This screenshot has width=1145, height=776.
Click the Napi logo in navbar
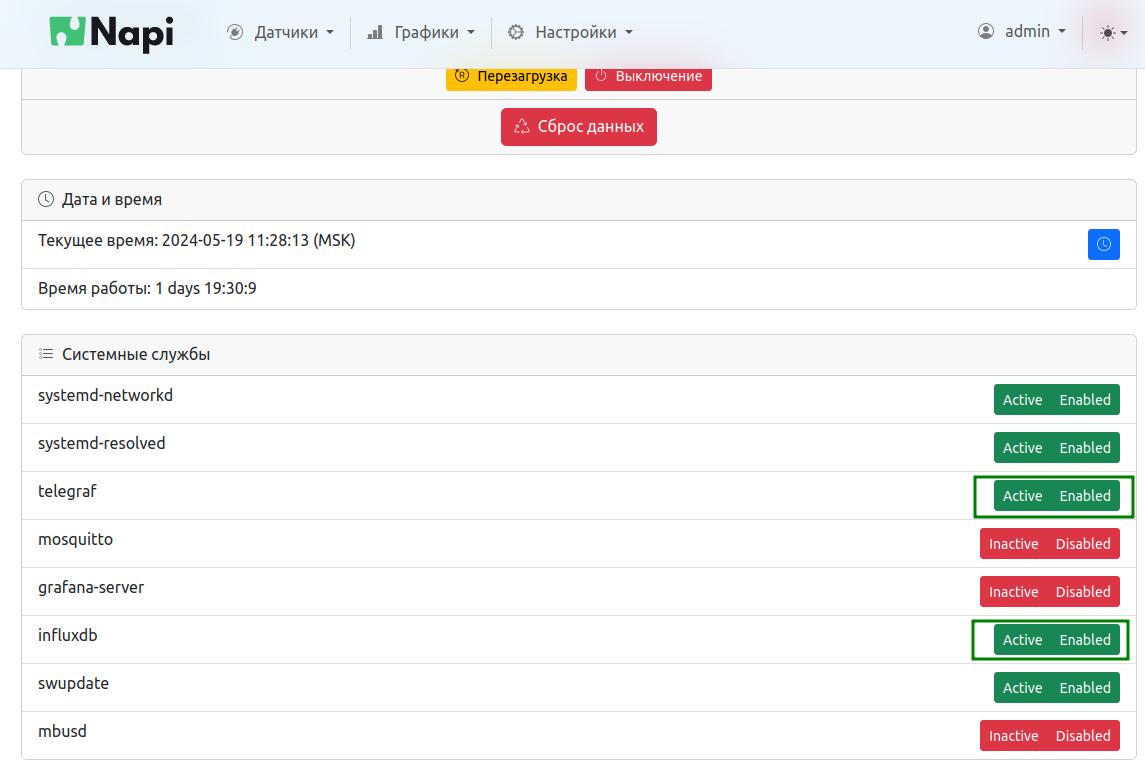[x=112, y=33]
